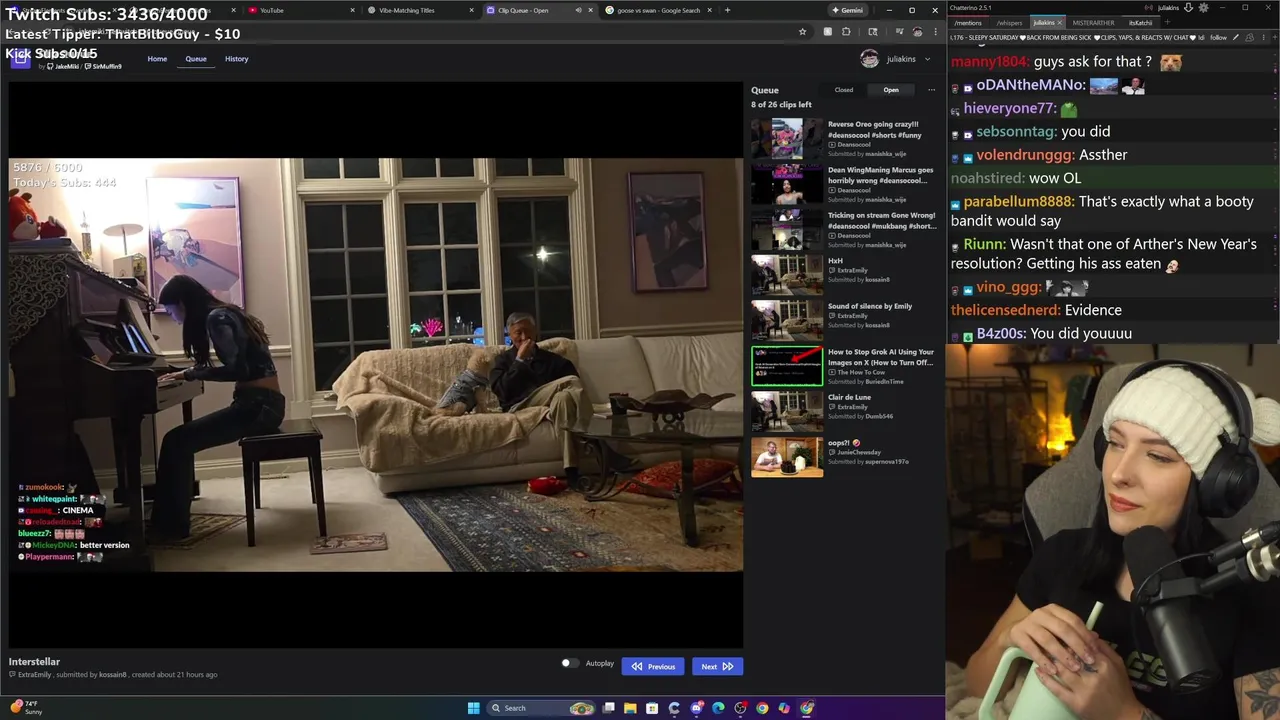
Task: Click Interstellar clip title below player
Action: pyautogui.click(x=34, y=662)
